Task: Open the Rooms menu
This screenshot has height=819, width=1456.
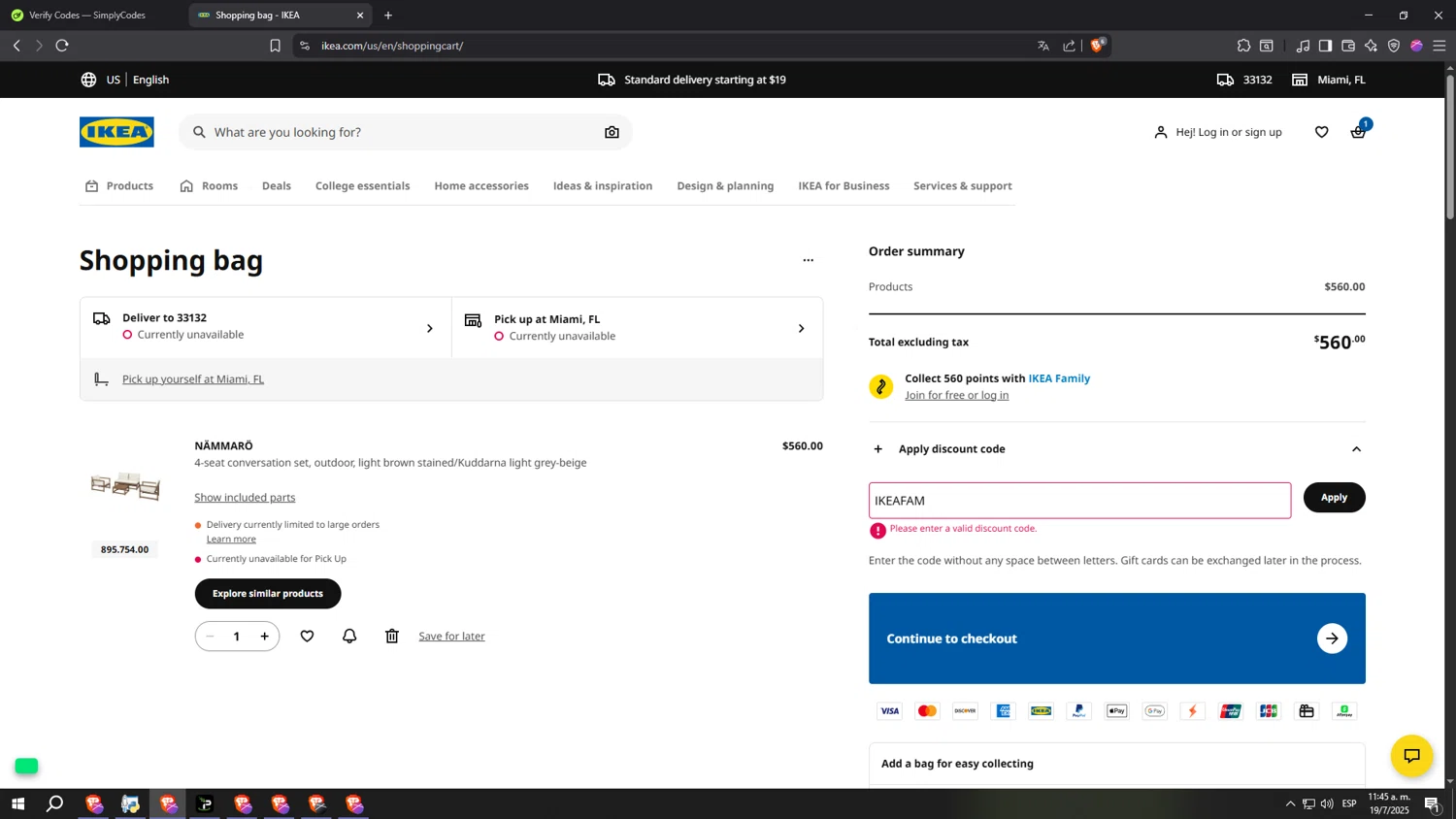Action: (x=209, y=186)
